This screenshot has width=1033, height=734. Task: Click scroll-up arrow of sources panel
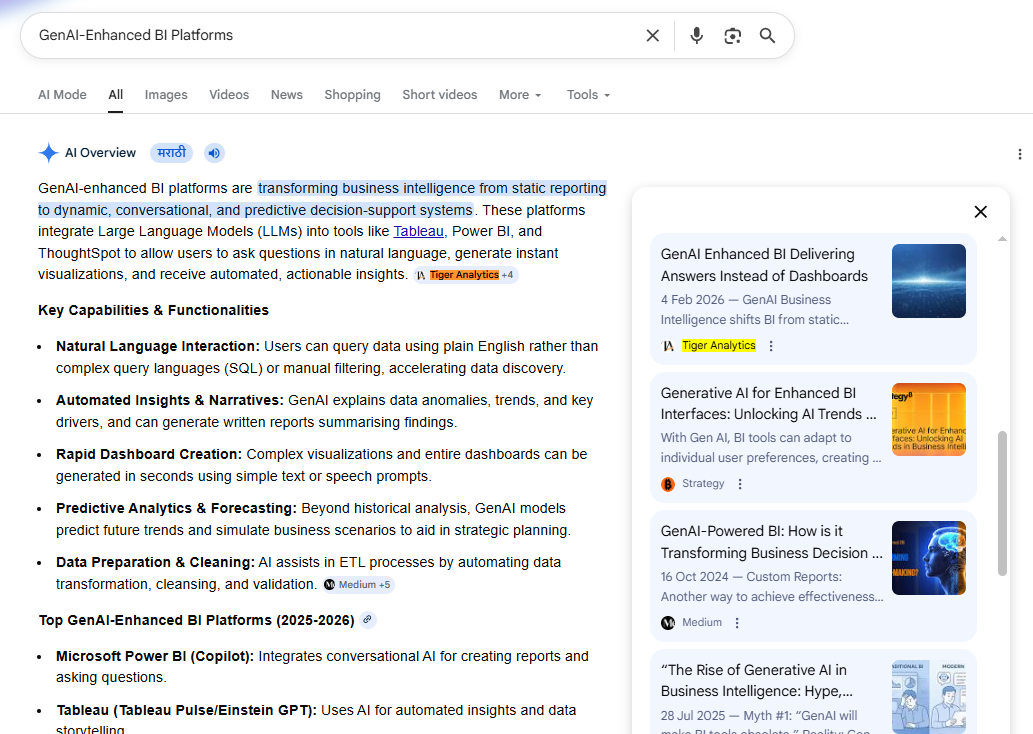click(x=1002, y=239)
